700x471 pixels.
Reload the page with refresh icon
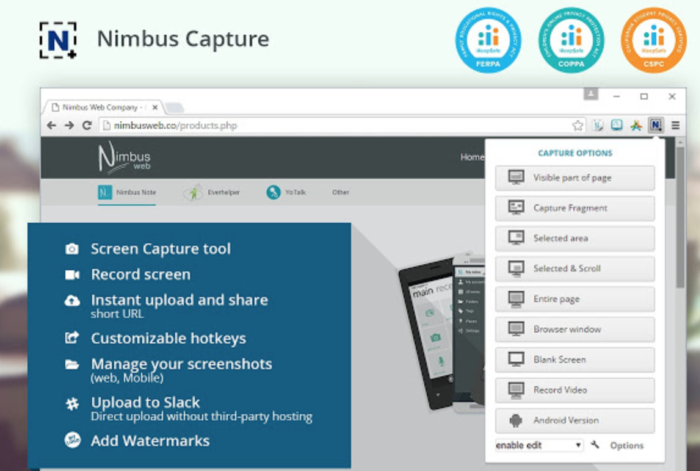pyautogui.click(x=87, y=125)
